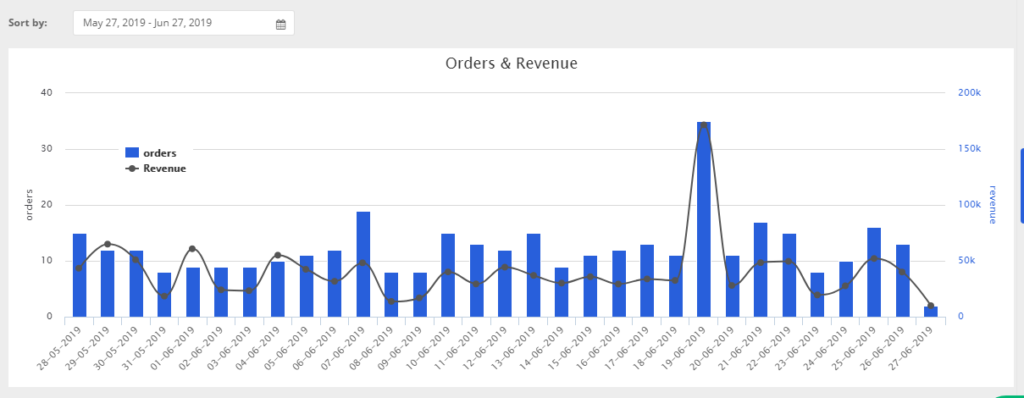Click the Orders & Revenue chart title
1024x398 pixels.
click(x=511, y=63)
